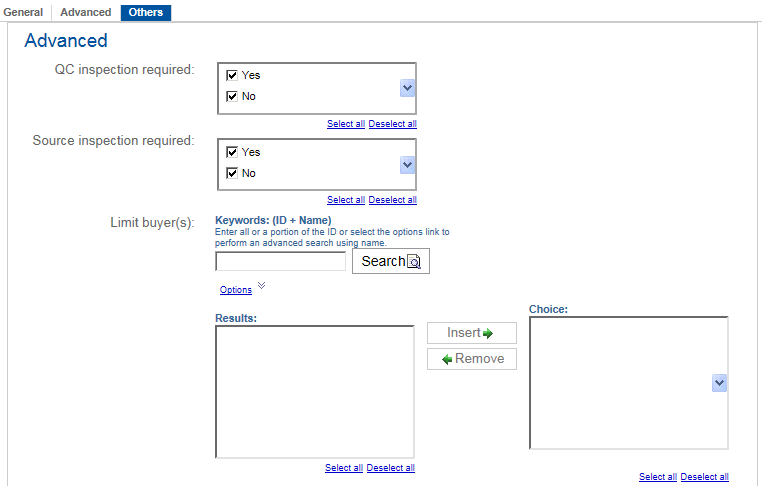762x486 pixels.
Task: Click Deselect all under Source inspection list
Action: point(392,200)
